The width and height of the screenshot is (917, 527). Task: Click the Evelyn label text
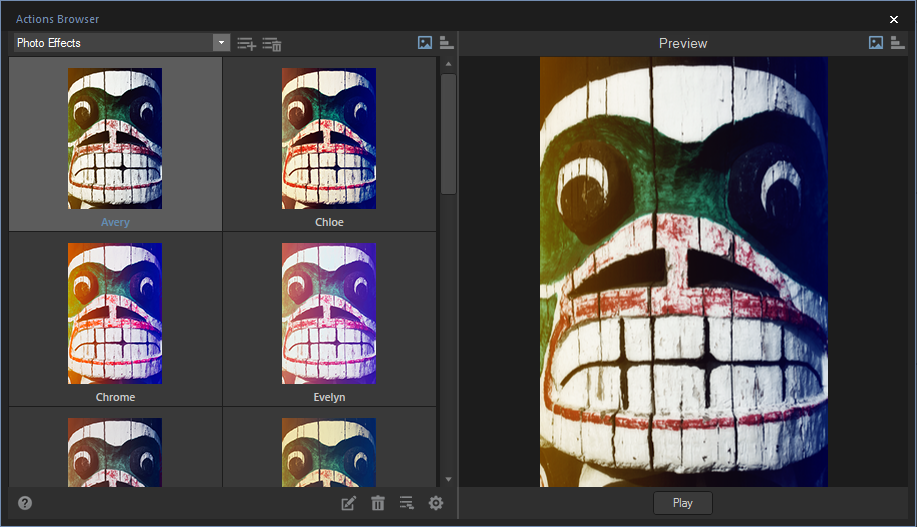(329, 397)
